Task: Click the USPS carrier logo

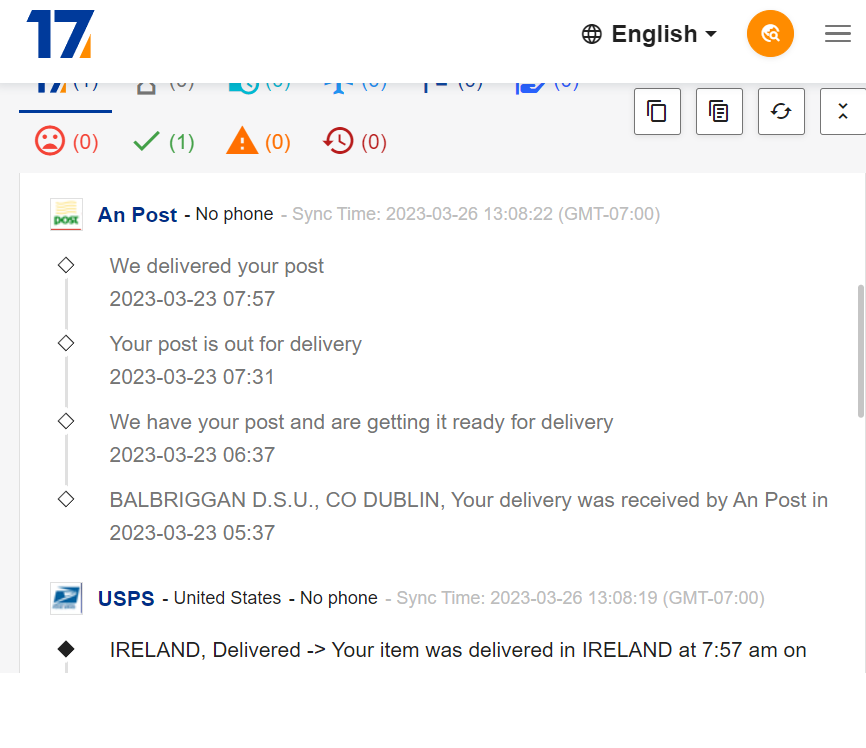Action: [x=66, y=598]
